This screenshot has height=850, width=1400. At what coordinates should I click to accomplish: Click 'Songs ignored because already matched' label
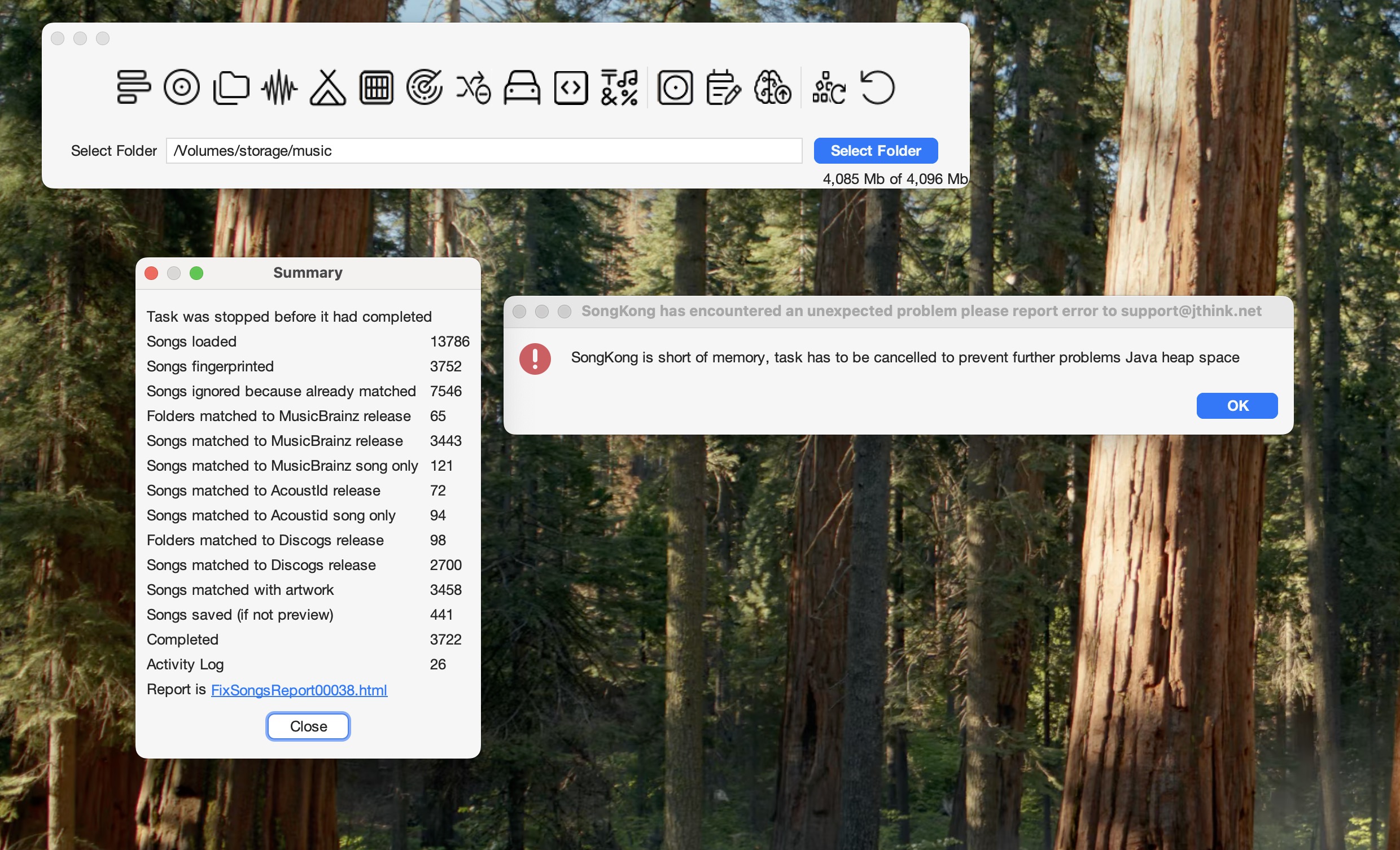click(281, 392)
